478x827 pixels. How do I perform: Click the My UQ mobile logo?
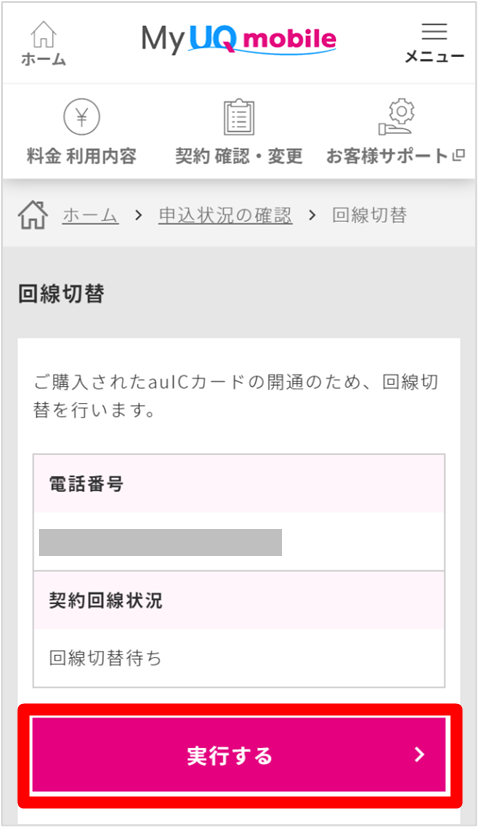coord(238,40)
